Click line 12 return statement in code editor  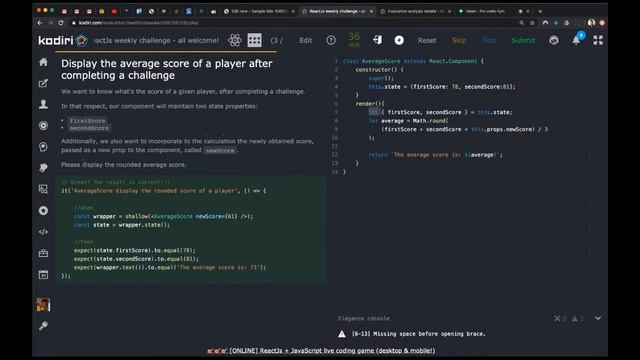tap(436, 155)
